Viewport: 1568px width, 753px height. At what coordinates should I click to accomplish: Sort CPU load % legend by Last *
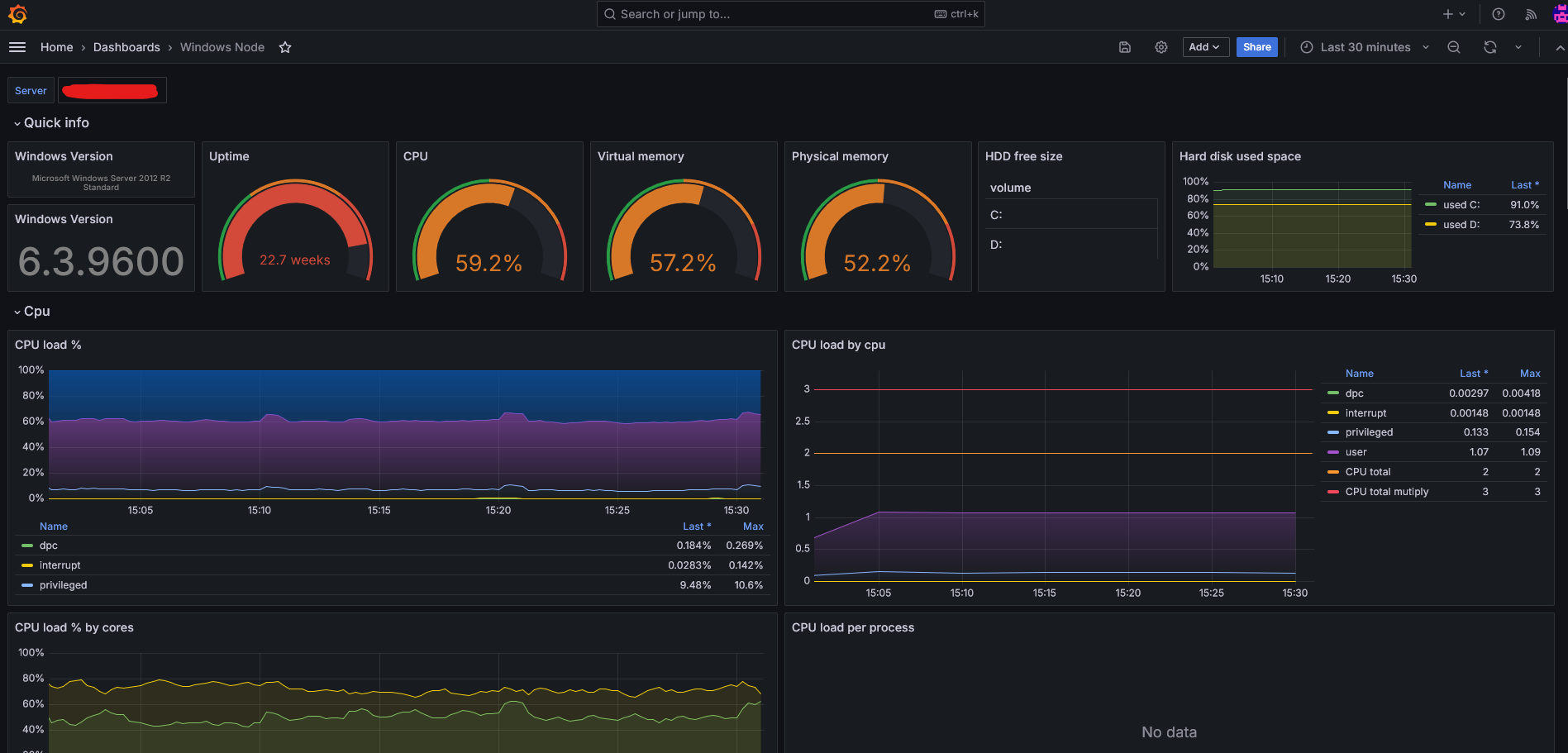coord(697,527)
